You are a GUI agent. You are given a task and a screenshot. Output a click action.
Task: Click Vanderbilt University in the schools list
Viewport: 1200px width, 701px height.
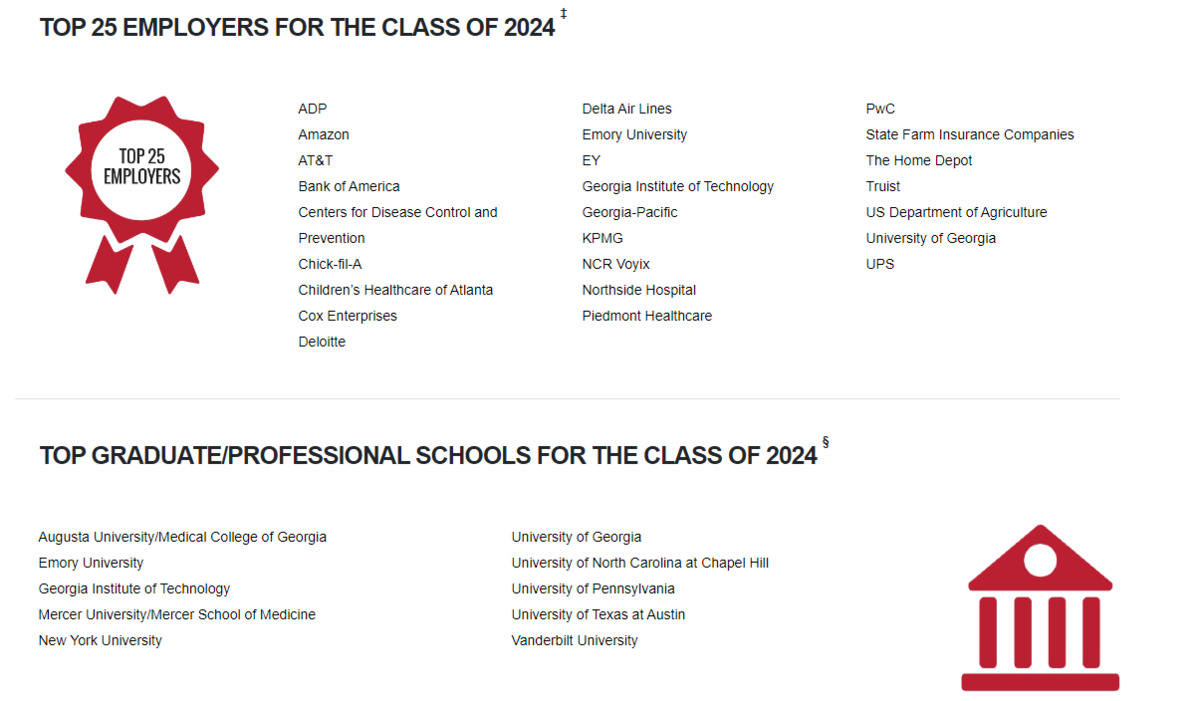(574, 641)
